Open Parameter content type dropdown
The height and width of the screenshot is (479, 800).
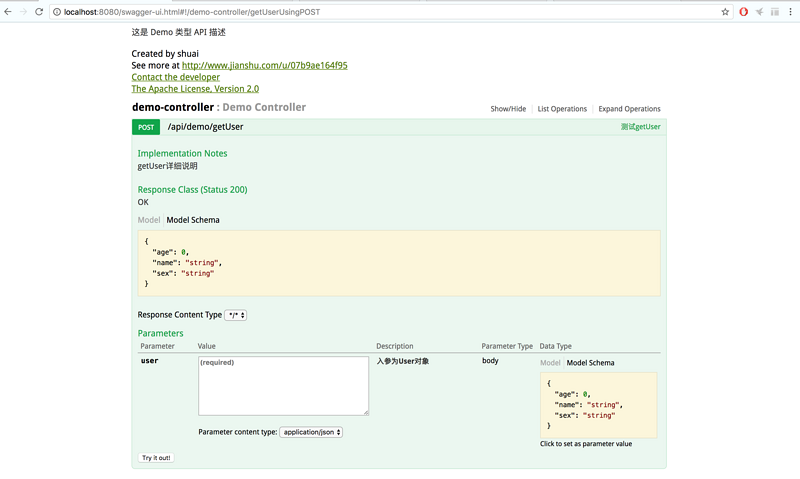(x=311, y=432)
